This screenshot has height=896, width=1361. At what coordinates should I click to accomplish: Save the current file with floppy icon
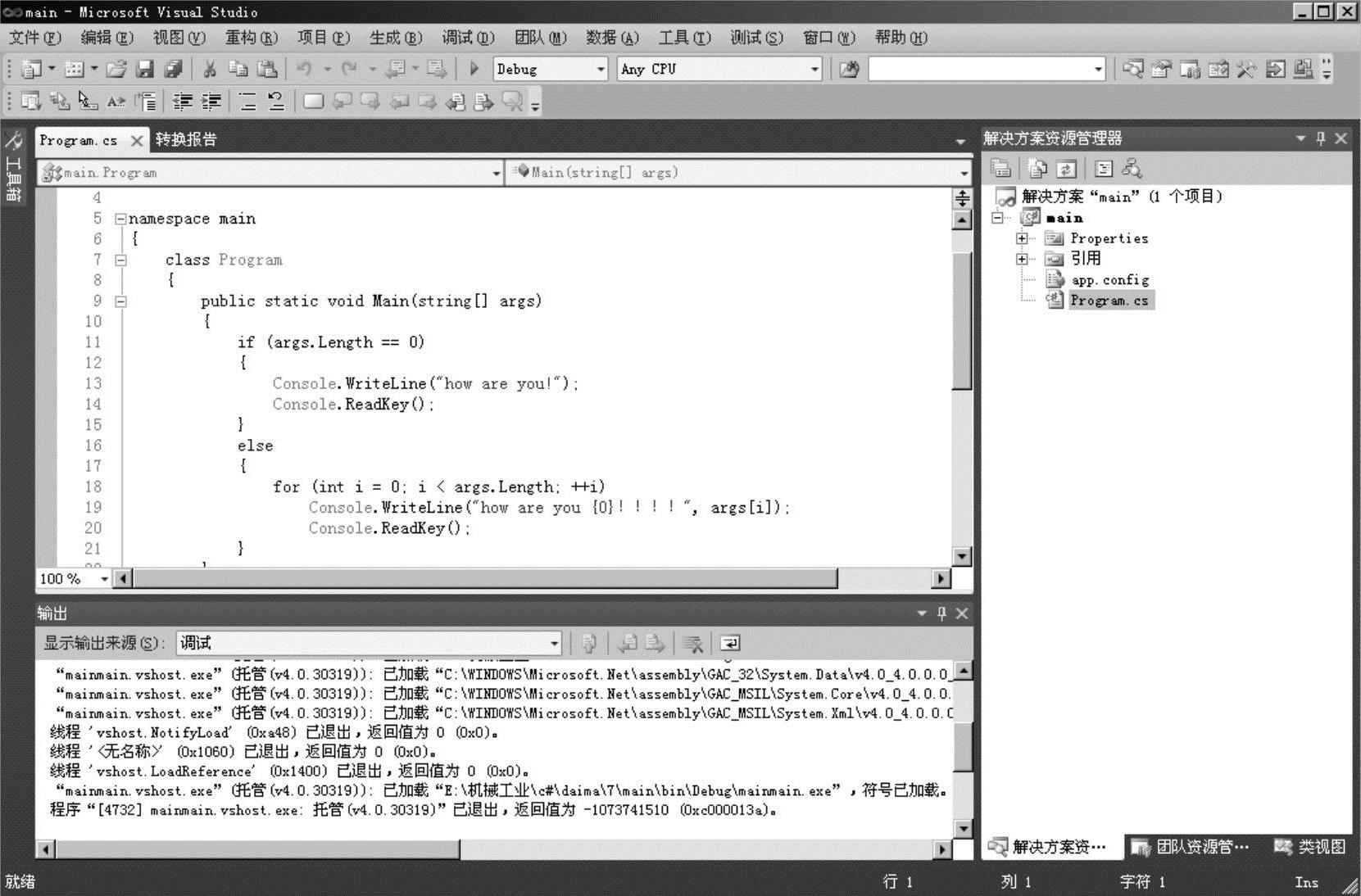[x=145, y=69]
